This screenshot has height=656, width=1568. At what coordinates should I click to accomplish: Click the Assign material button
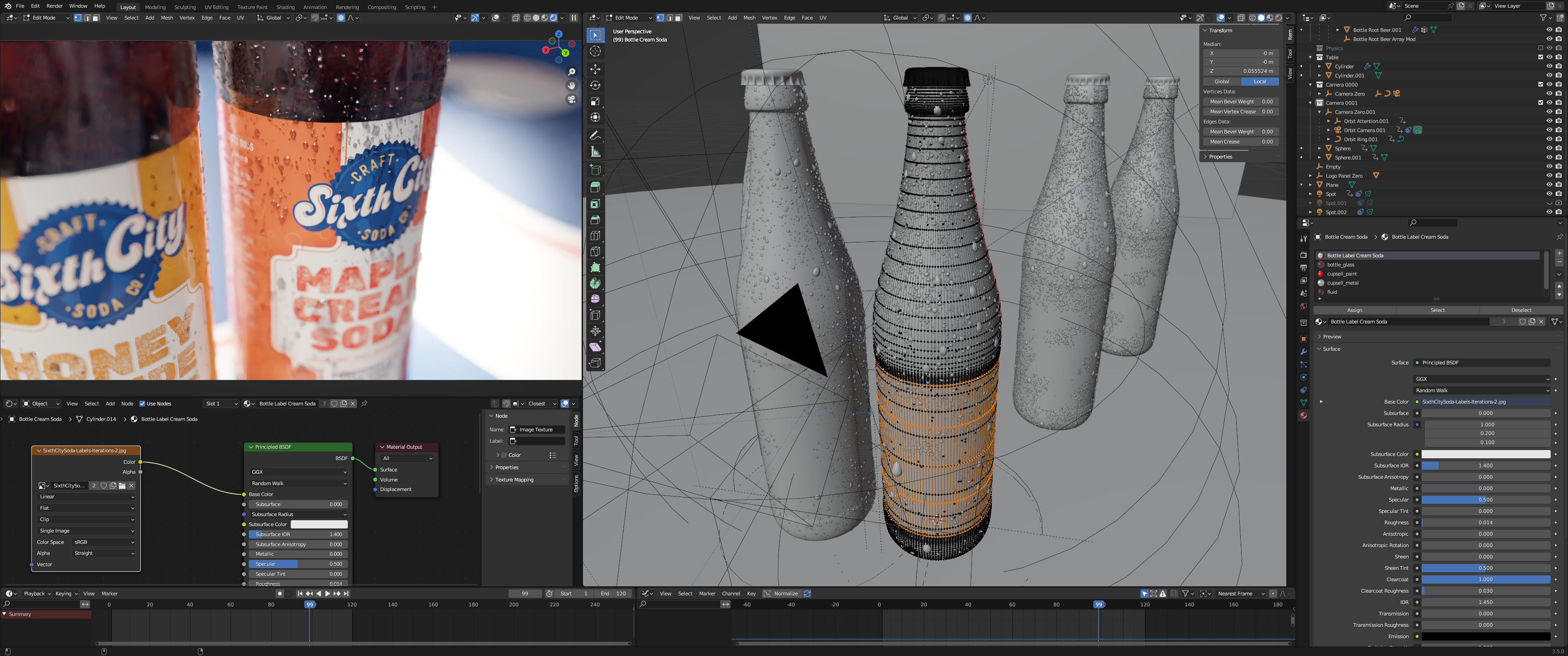pyautogui.click(x=1354, y=310)
